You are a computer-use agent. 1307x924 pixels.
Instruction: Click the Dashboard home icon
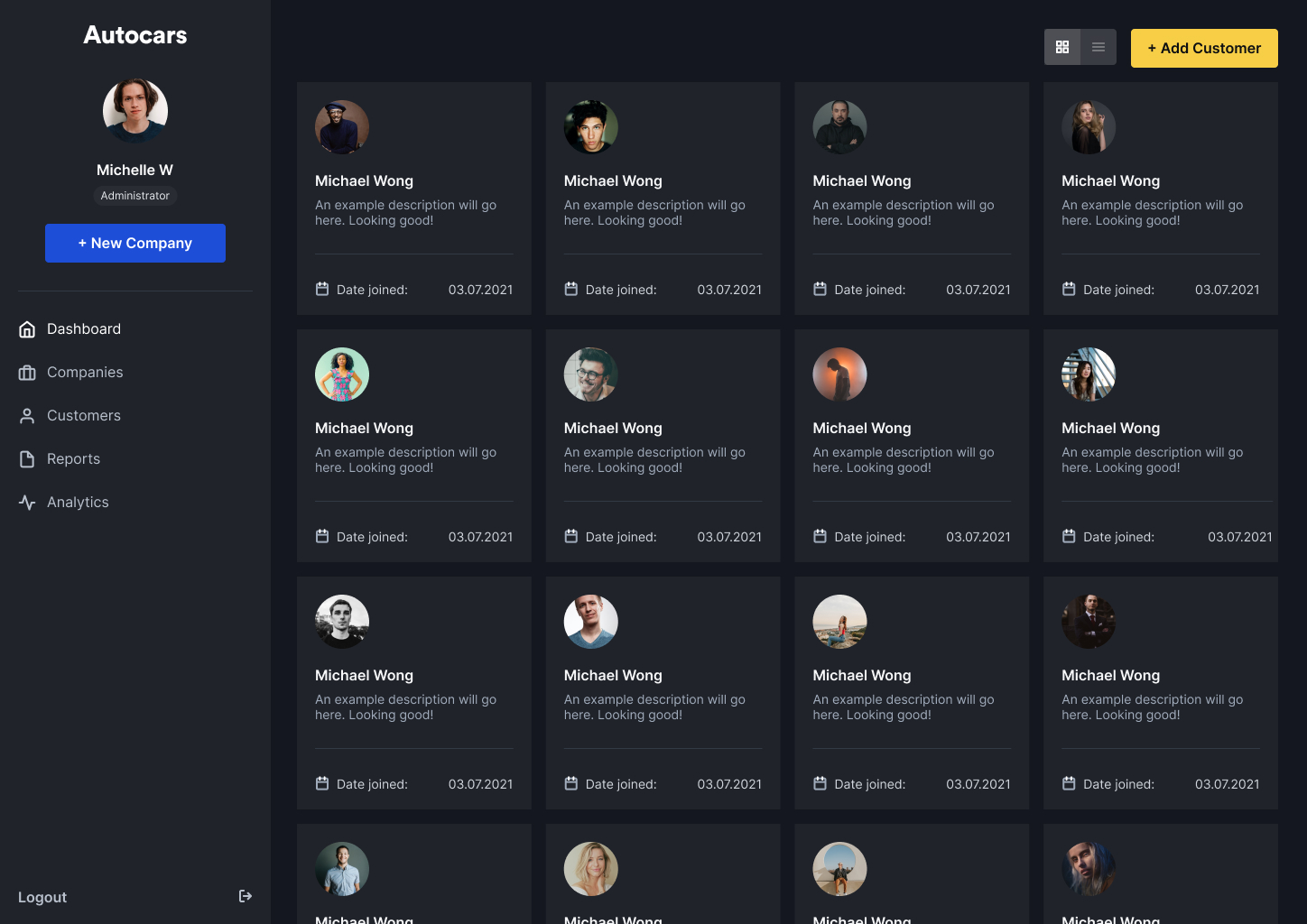(x=27, y=329)
